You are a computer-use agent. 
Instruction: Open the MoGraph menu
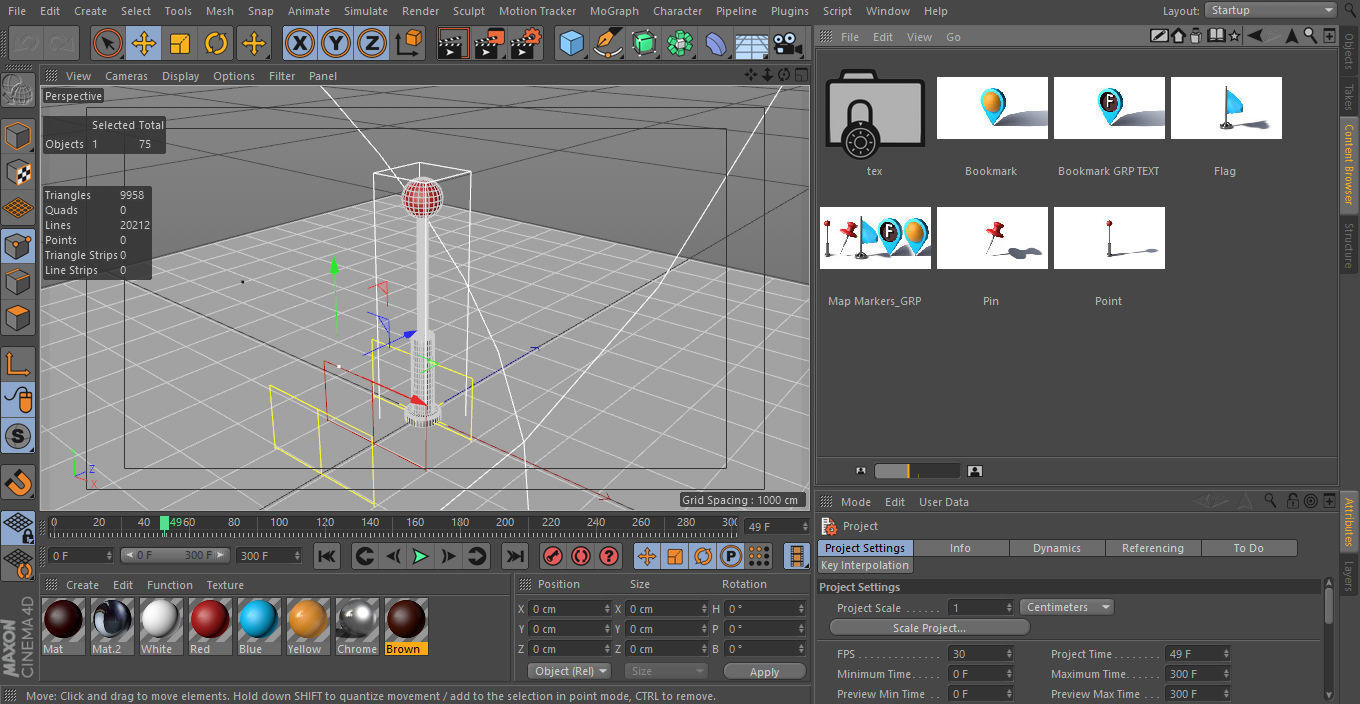click(614, 11)
